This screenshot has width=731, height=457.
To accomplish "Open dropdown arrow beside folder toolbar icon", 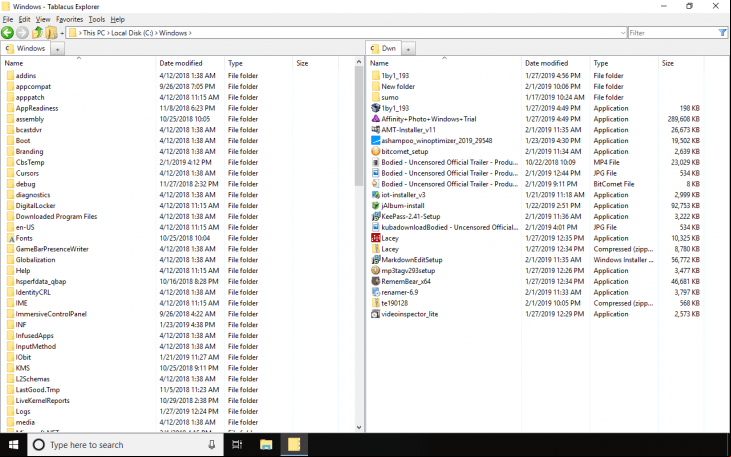I will coord(62,33).
